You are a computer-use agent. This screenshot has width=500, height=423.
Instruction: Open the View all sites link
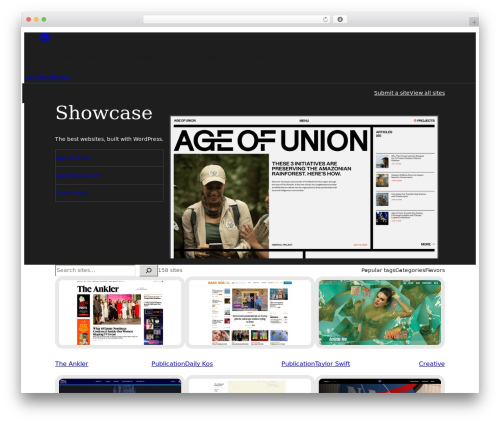(x=427, y=93)
